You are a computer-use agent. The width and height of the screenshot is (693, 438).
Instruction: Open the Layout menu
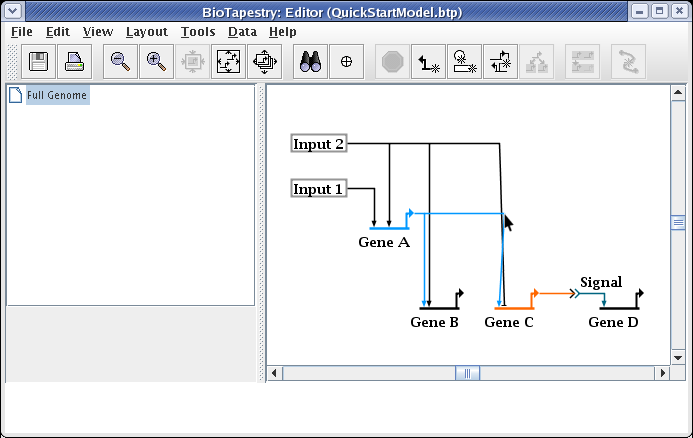click(146, 32)
